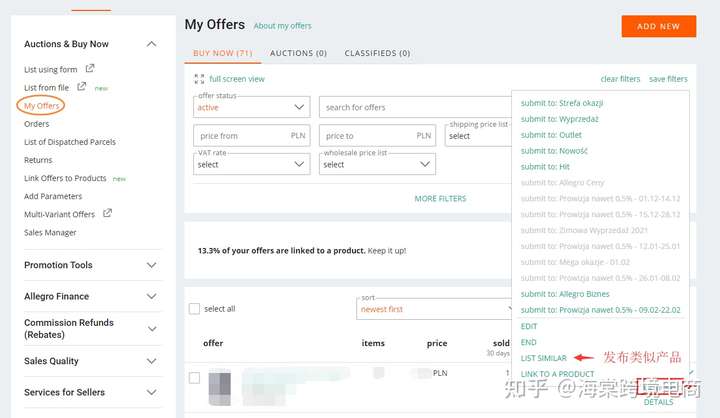Image resolution: width=720 pixels, height=418 pixels.
Task: Open Add Parameters in the sidebar
Action: [53, 196]
